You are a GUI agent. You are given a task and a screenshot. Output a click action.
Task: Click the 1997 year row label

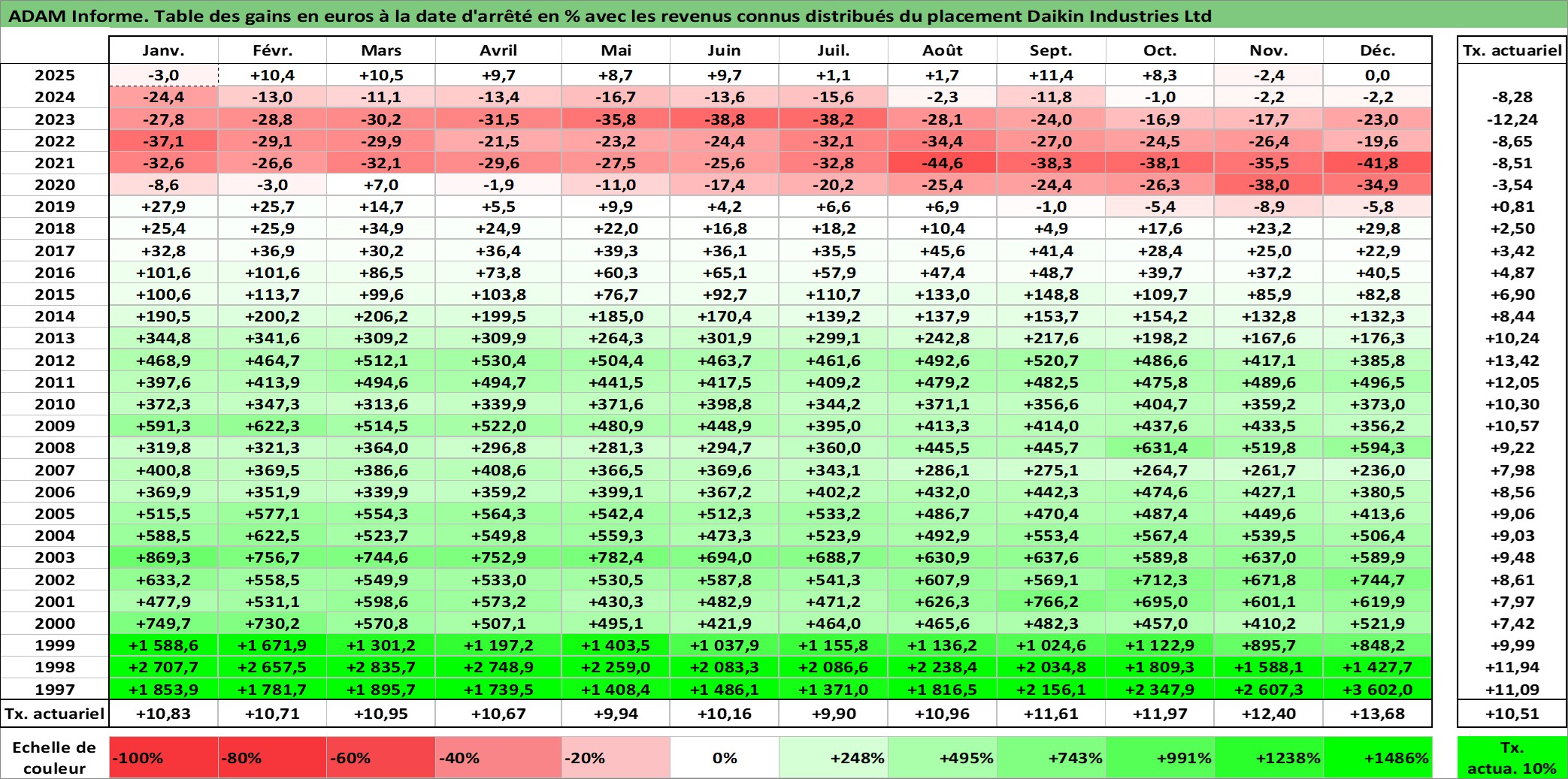click(55, 689)
